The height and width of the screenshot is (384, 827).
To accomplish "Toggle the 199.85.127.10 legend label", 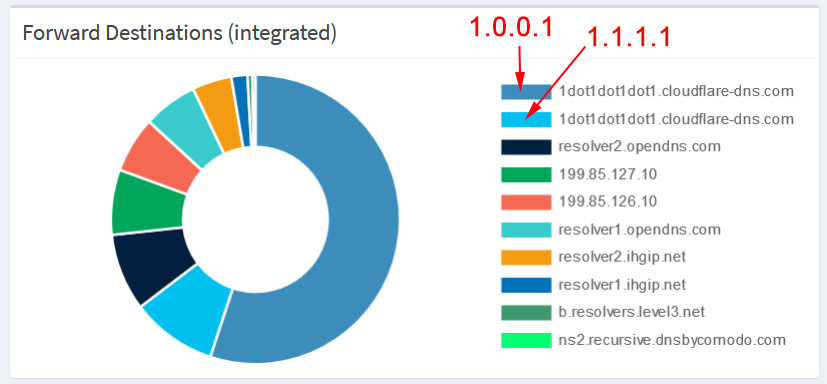I will [608, 175].
